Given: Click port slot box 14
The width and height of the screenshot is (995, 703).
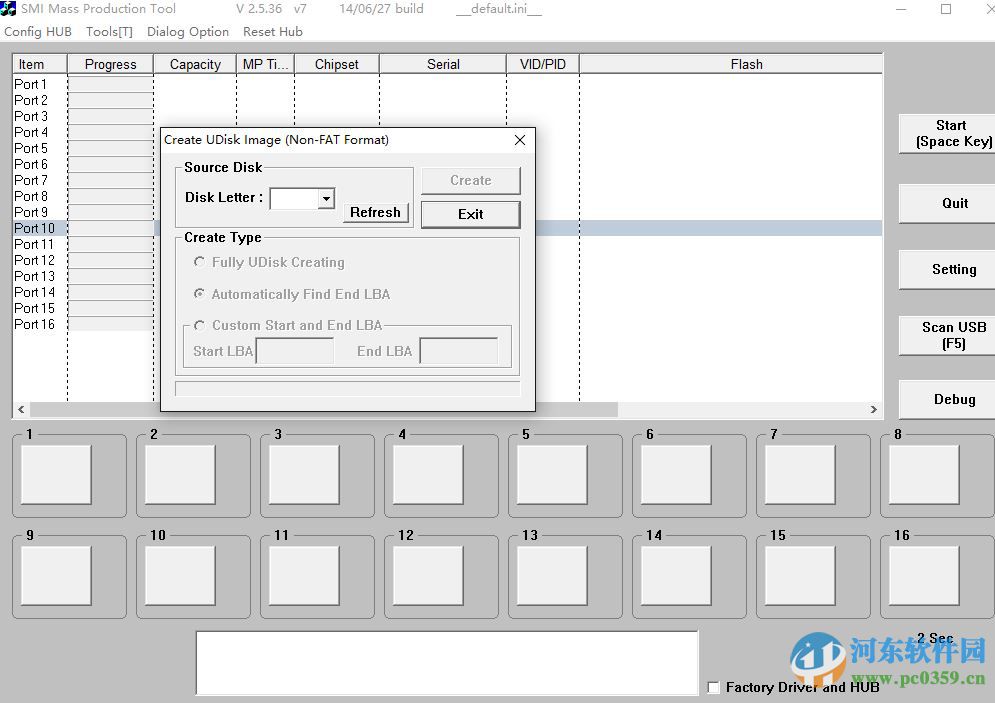Looking at the screenshot, I should [676, 575].
